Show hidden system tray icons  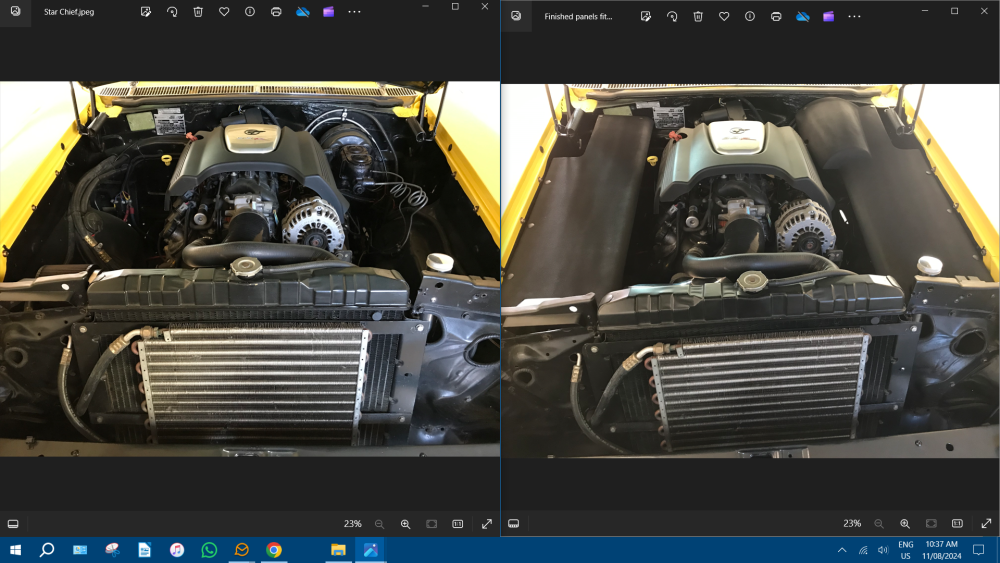pos(842,550)
